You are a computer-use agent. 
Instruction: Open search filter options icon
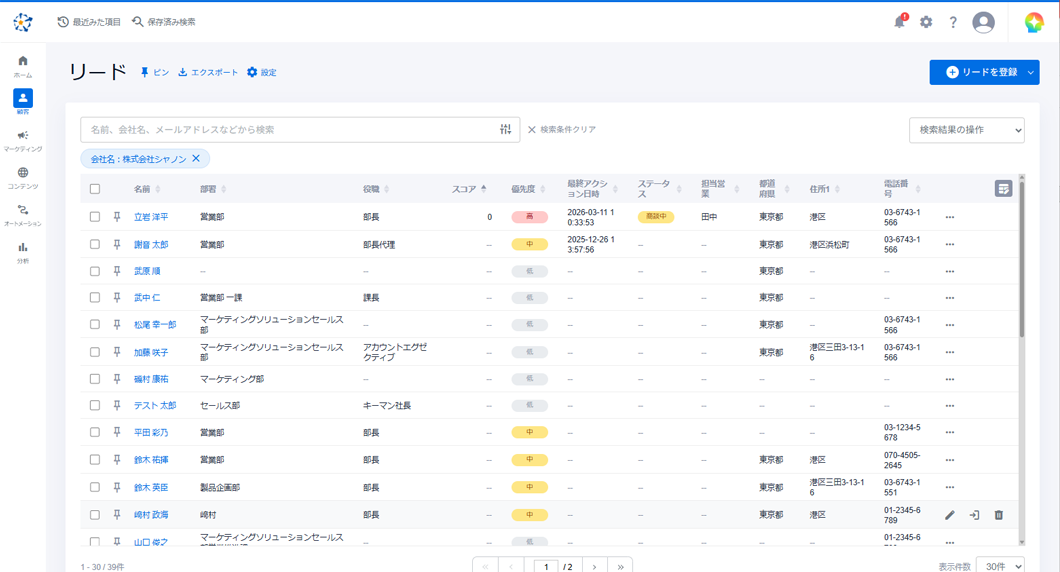tap(506, 130)
